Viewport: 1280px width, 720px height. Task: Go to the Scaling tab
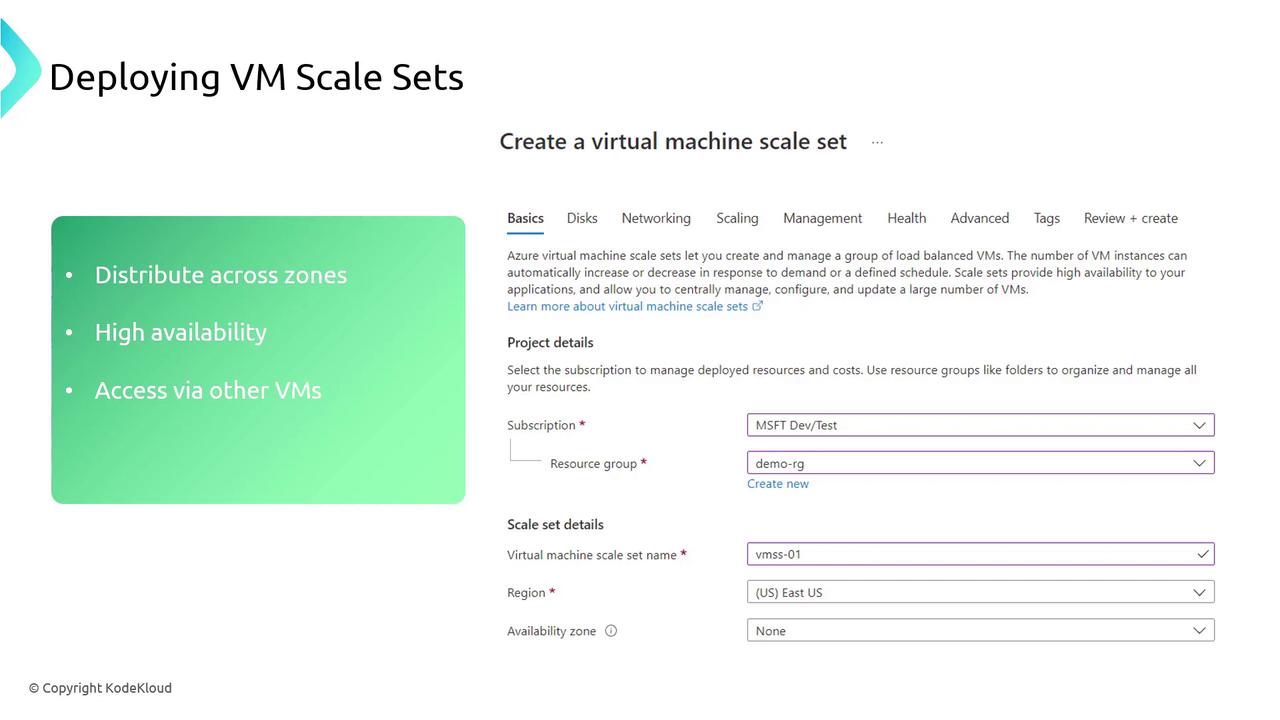point(737,218)
